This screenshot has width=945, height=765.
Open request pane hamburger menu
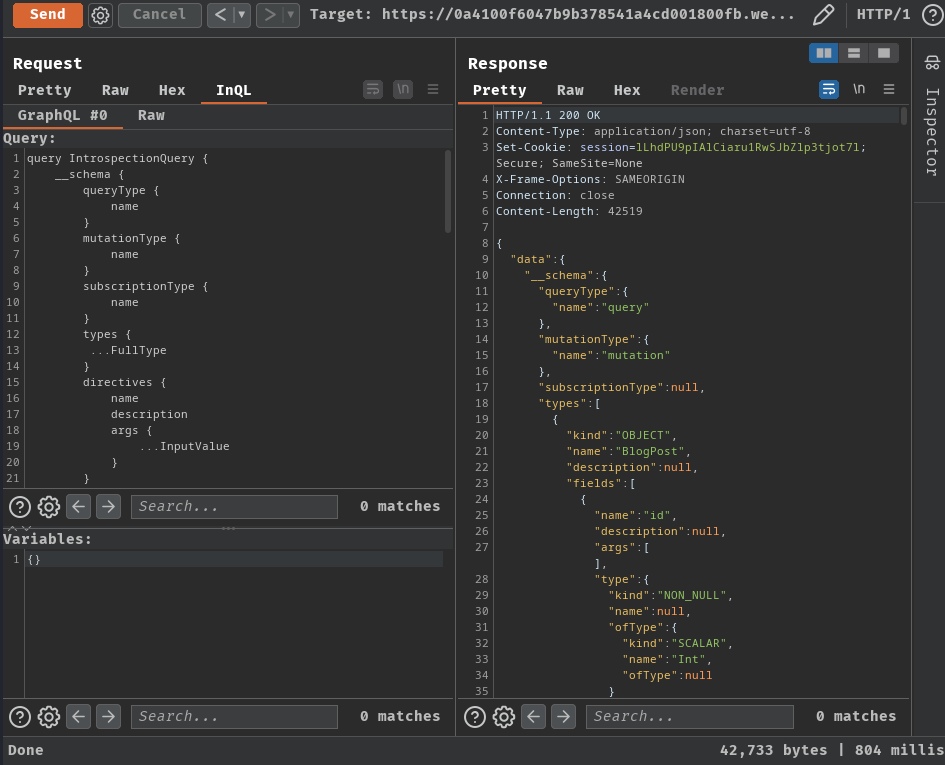pyautogui.click(x=433, y=90)
